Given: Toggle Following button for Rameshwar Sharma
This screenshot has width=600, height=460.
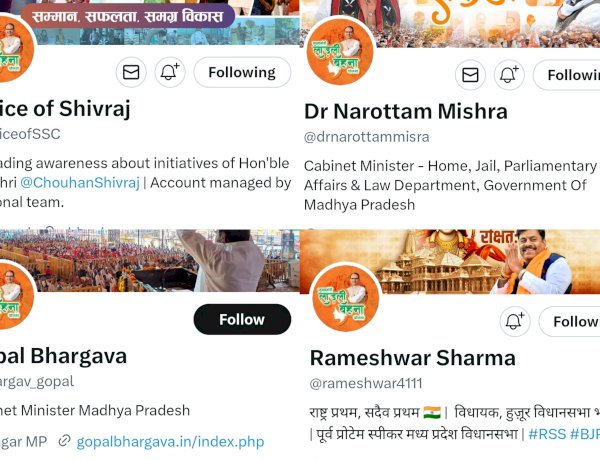Looking at the screenshot, I should point(569,321).
